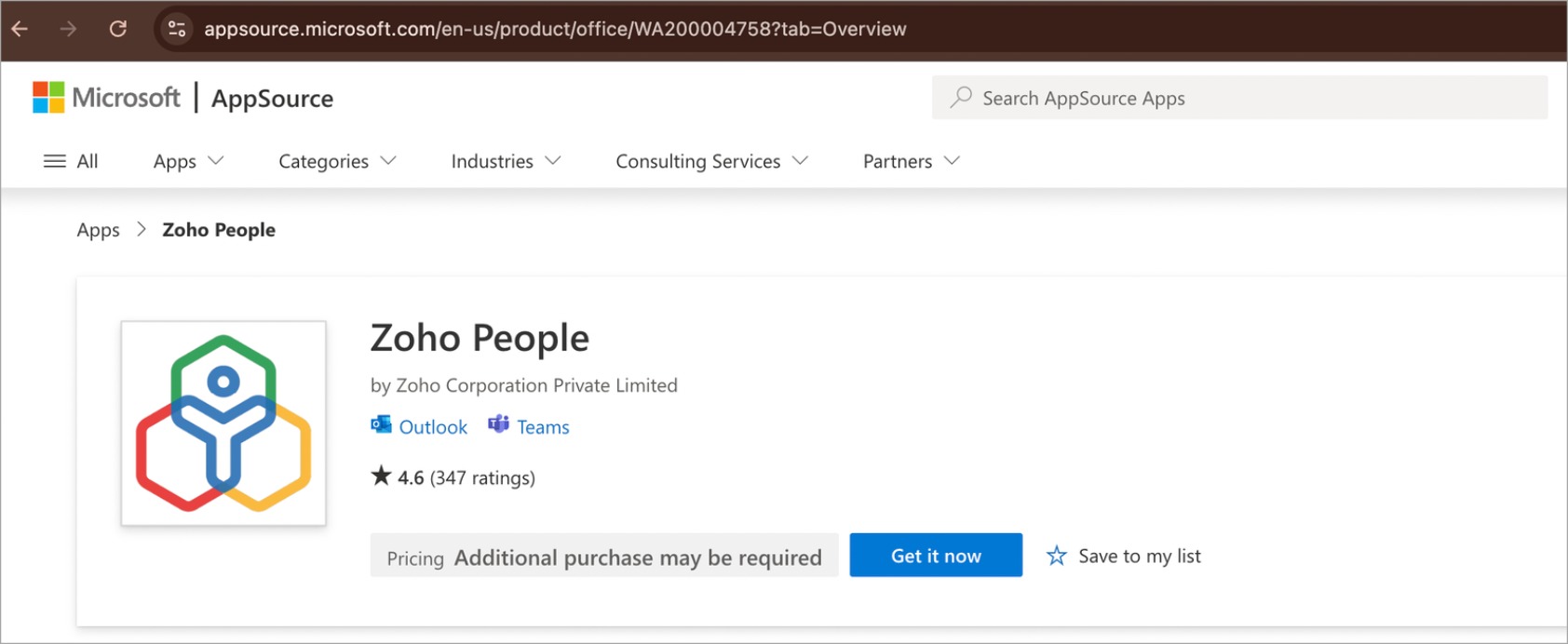
Task: Open the Teams product link
Action: coord(543,427)
